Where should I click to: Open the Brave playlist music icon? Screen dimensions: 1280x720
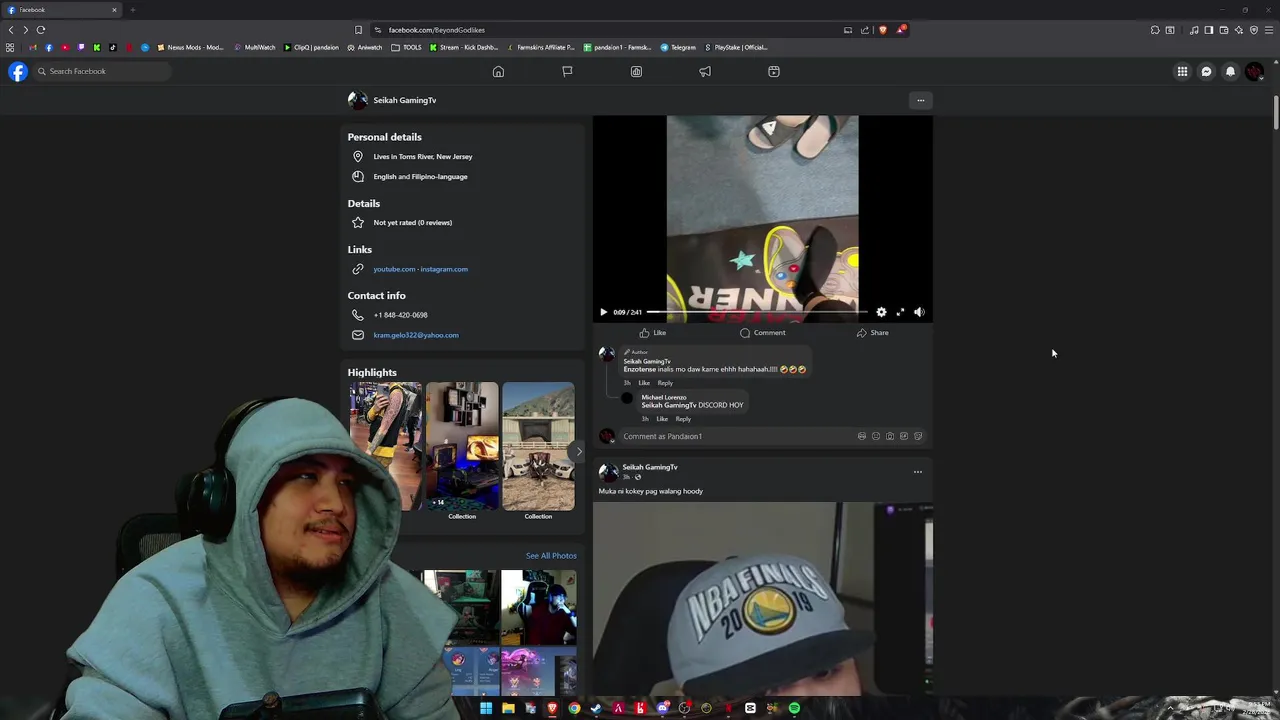click(x=1194, y=30)
